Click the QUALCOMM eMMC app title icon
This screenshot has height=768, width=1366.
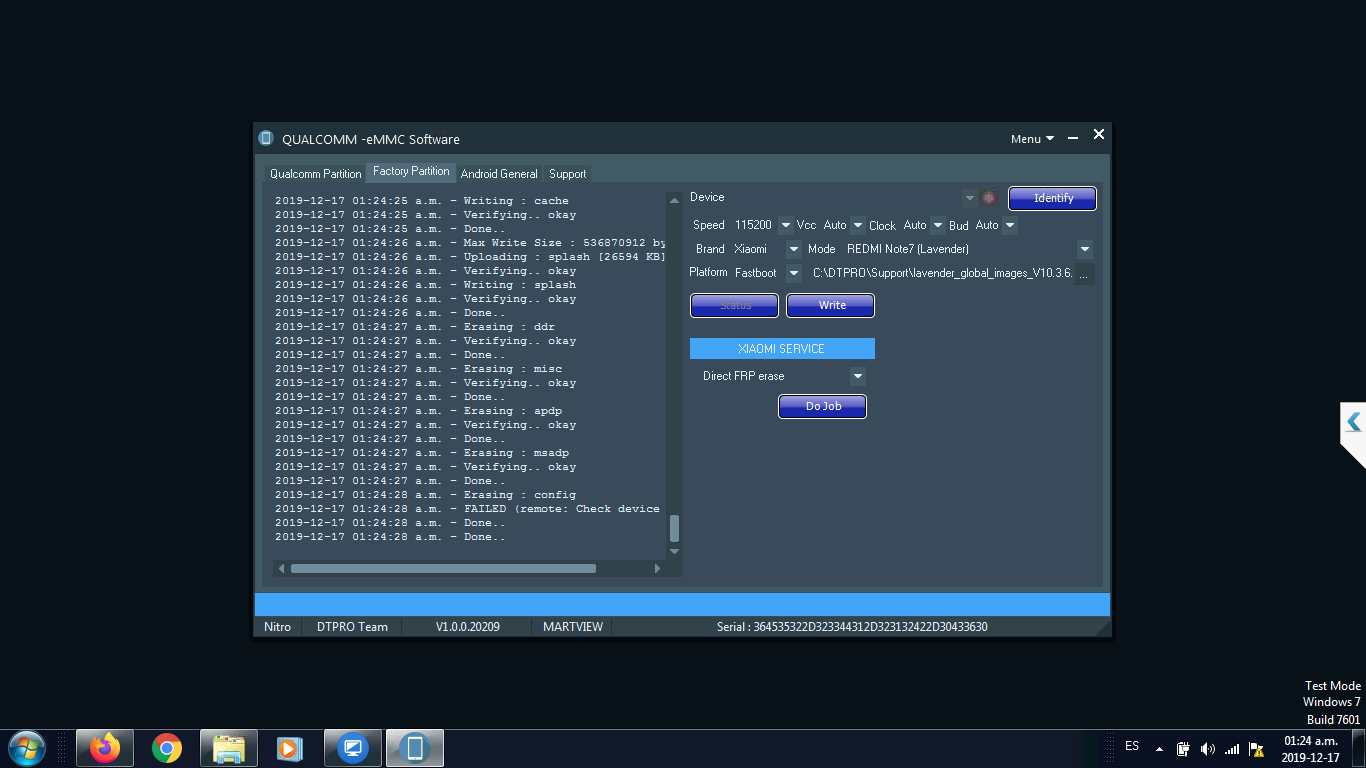[x=266, y=138]
